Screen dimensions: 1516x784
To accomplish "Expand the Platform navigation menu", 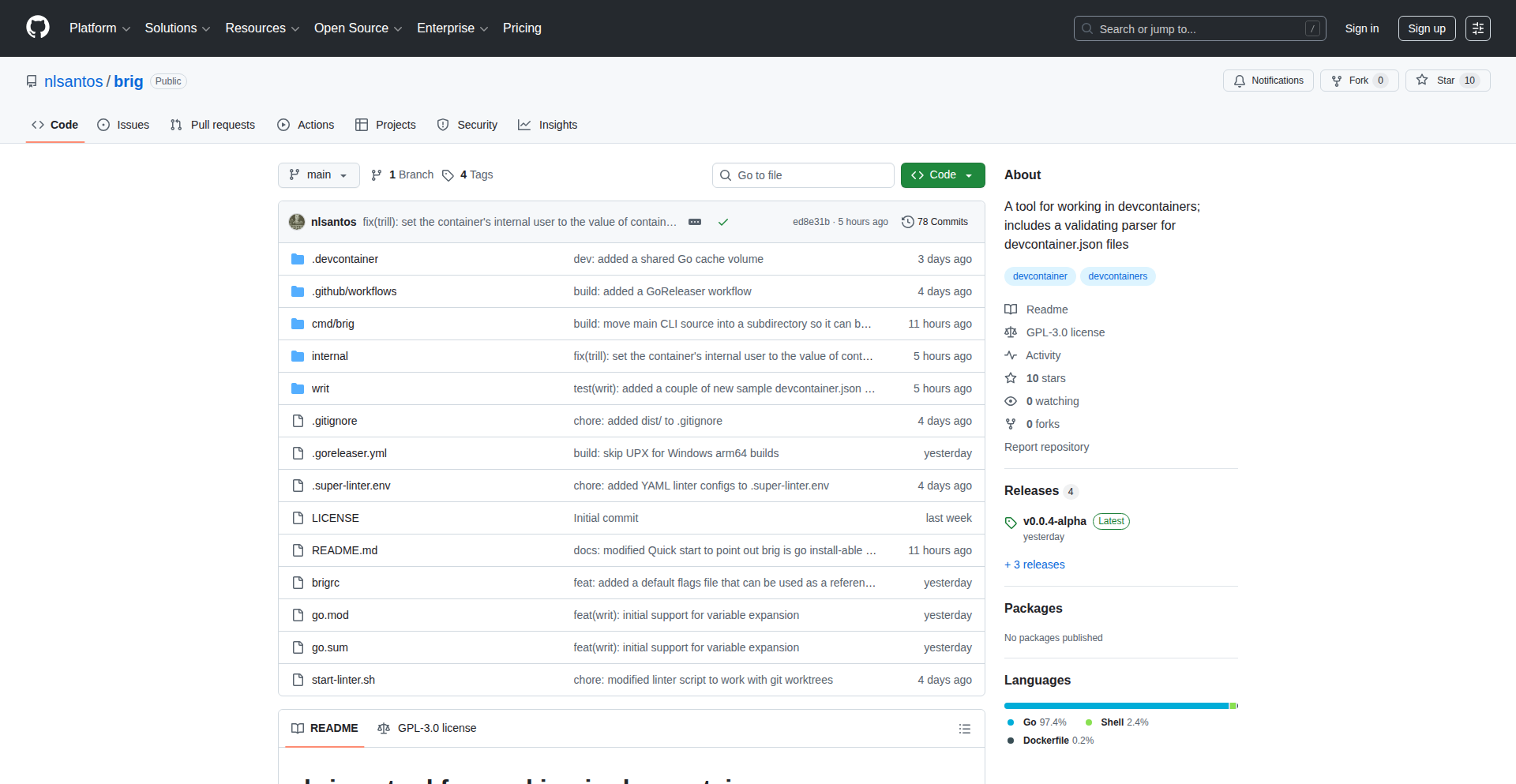I will 99,28.
